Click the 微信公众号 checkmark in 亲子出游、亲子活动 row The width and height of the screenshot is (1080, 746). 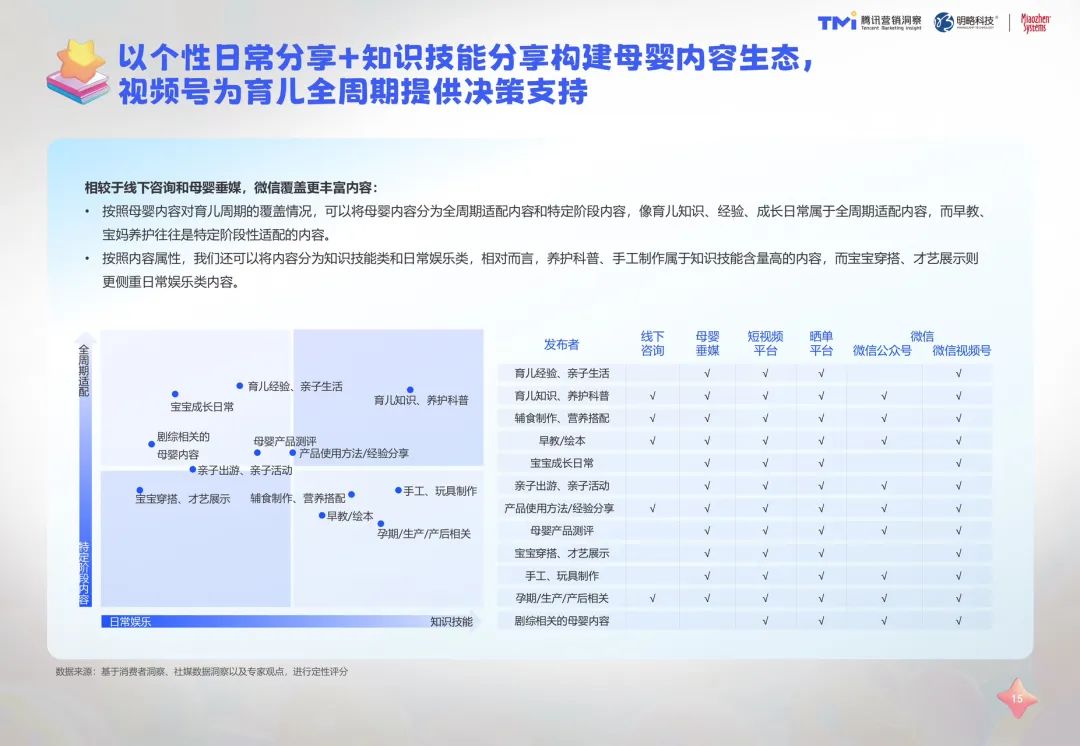(x=884, y=486)
